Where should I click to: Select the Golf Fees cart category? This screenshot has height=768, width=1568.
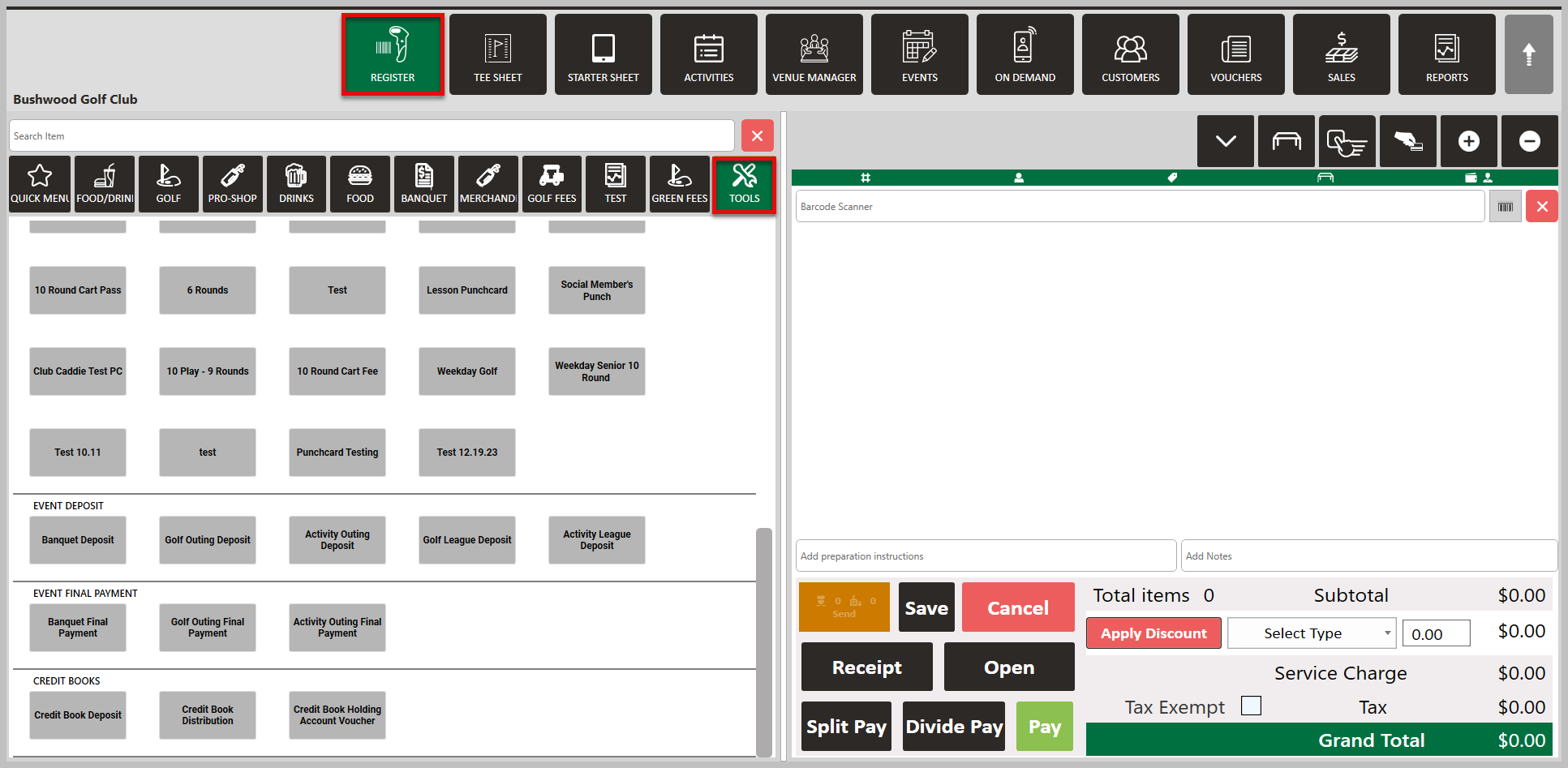[552, 184]
